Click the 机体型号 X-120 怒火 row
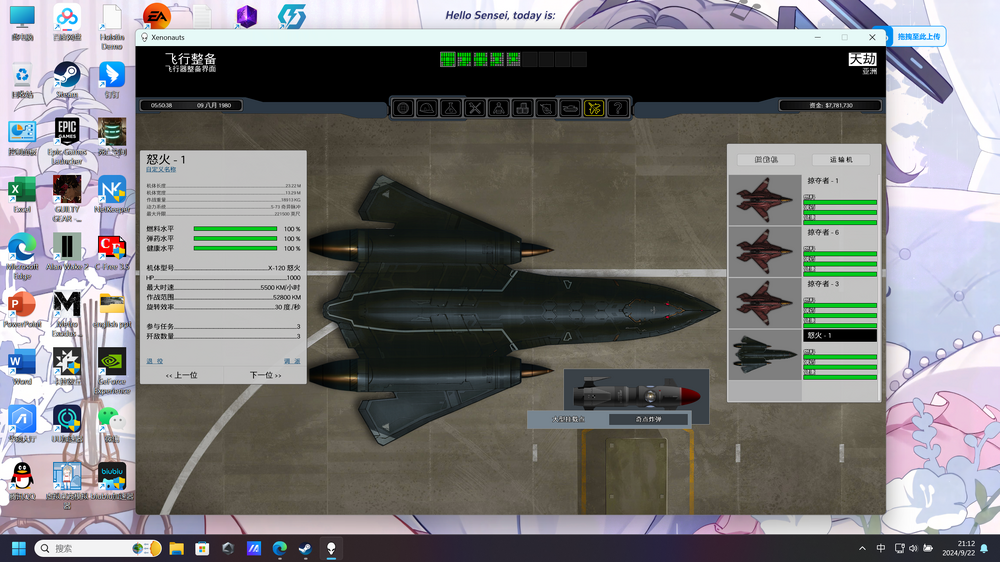Screen dimensions: 1000x562 point(223,268)
